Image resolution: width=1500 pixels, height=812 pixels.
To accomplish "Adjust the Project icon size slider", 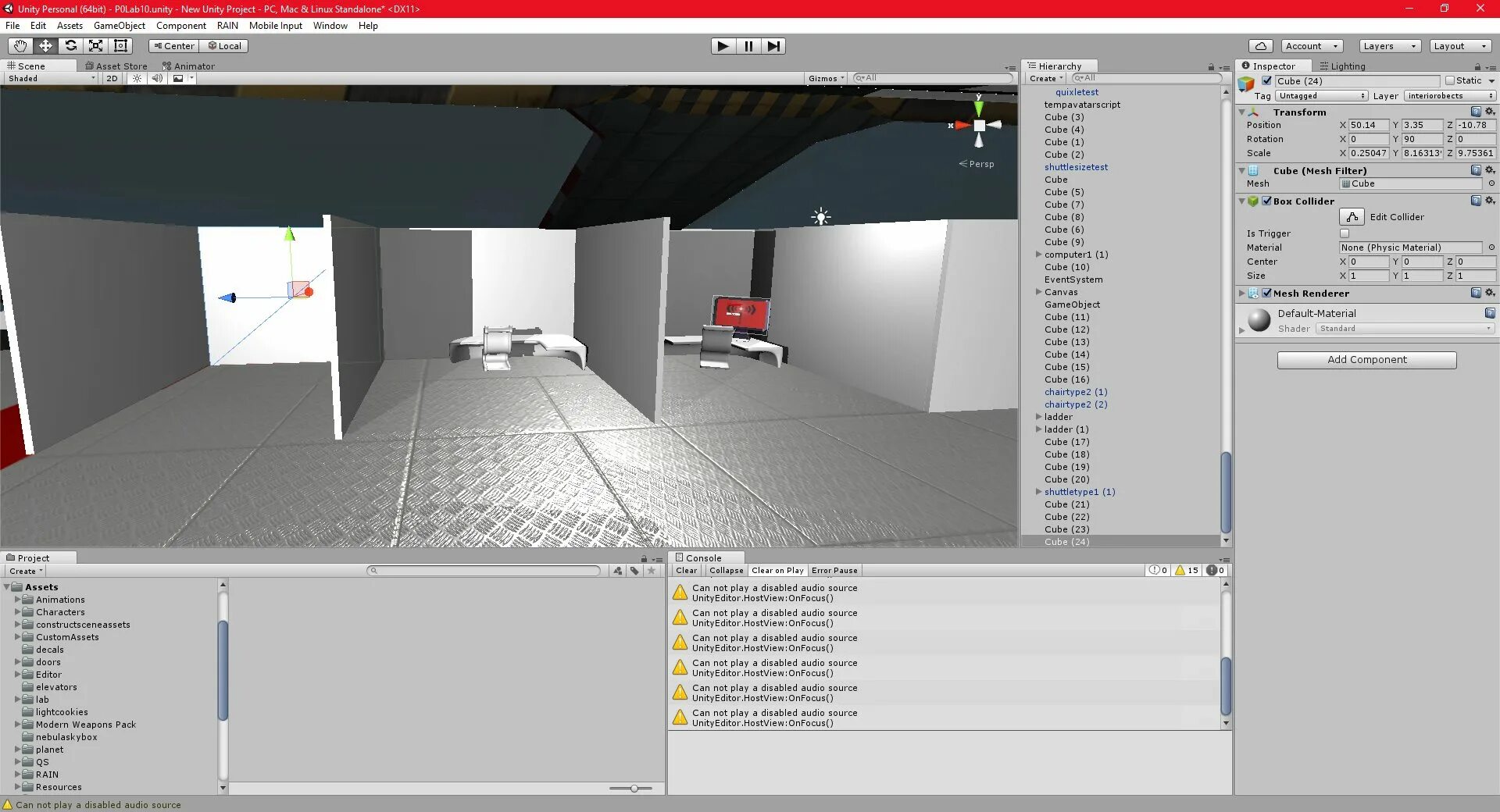I will 634,789.
